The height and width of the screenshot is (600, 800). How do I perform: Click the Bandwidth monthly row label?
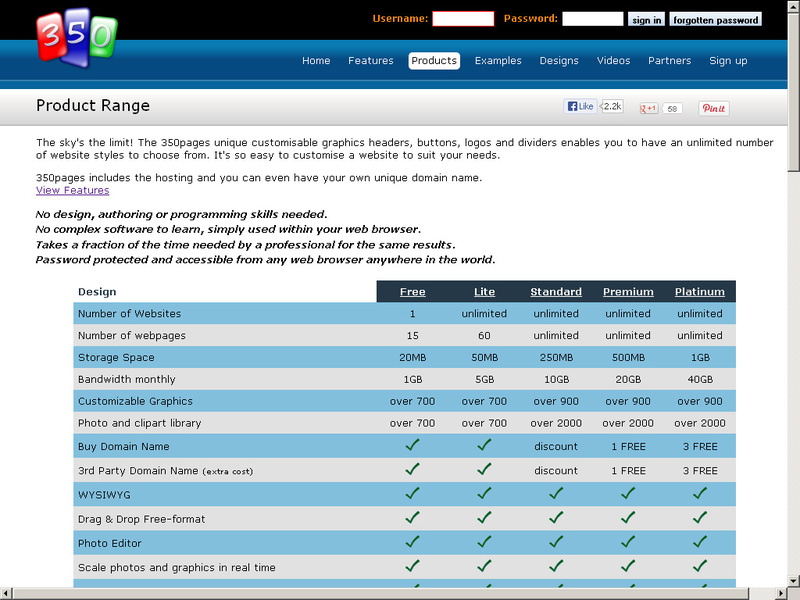pos(126,380)
